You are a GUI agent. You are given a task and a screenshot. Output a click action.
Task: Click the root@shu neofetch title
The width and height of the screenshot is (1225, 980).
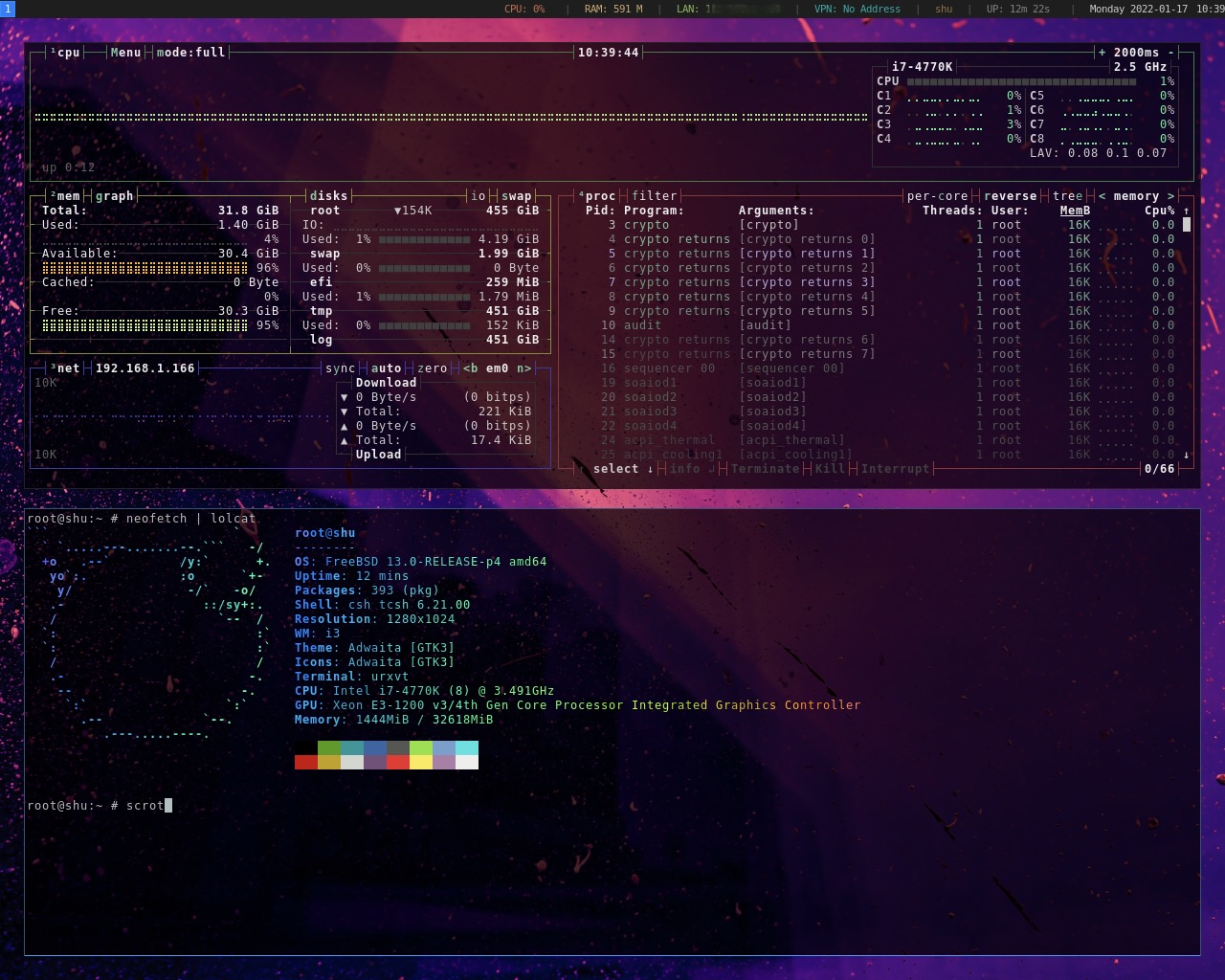tap(325, 533)
